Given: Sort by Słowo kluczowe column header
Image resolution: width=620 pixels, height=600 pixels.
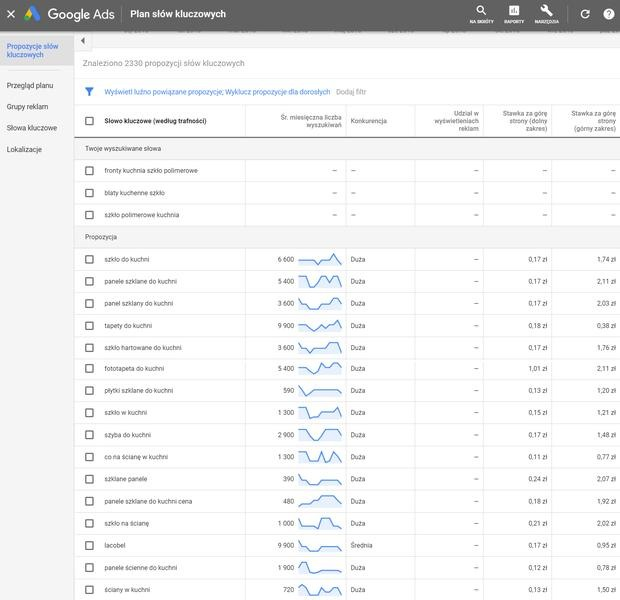Looking at the screenshot, I should click(155, 121).
